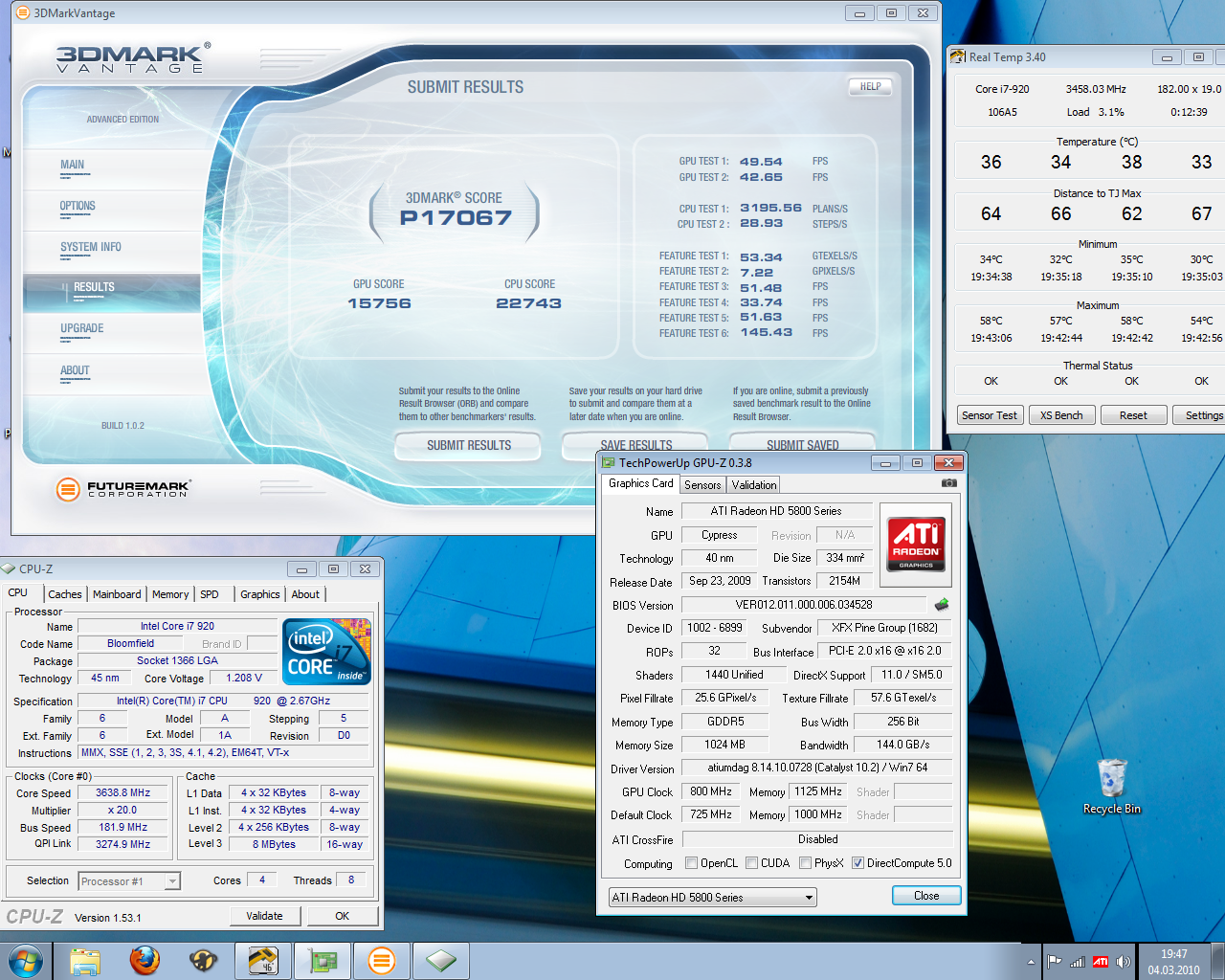
Task: Uncheck the DirectCompute 5.0 checkbox
Action: (x=858, y=863)
